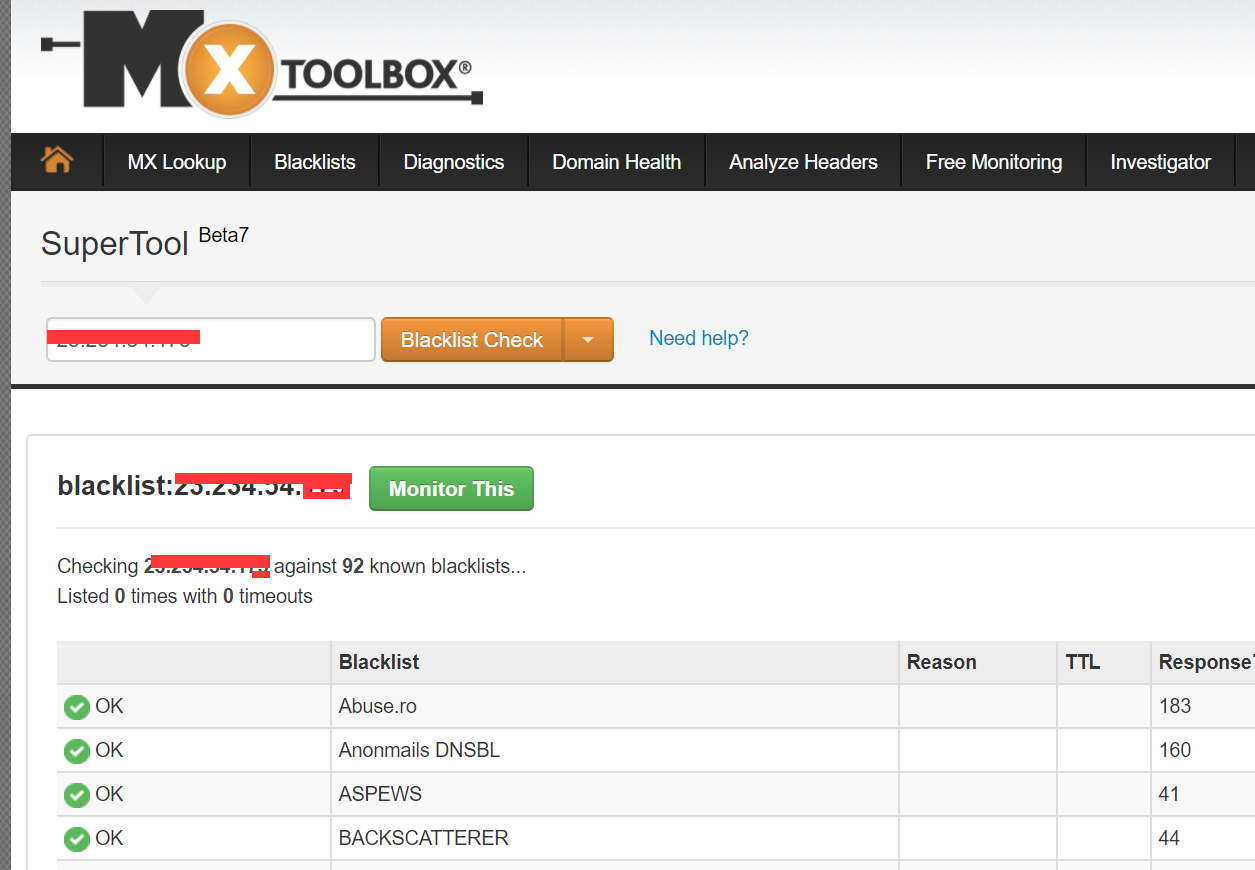The width and height of the screenshot is (1255, 870).
Task: Click OK check icon for ASPEWS row
Action: 77,795
